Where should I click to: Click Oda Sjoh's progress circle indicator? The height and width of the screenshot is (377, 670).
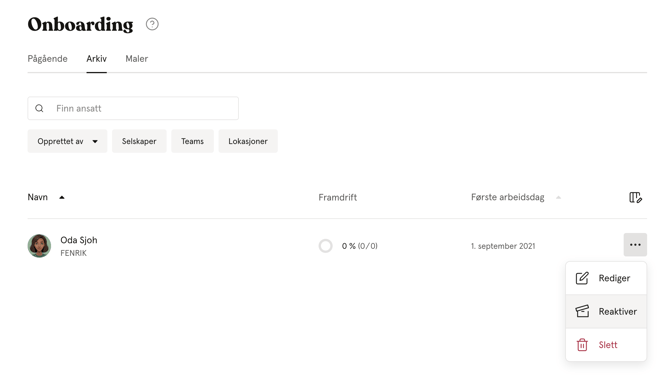[x=326, y=246]
